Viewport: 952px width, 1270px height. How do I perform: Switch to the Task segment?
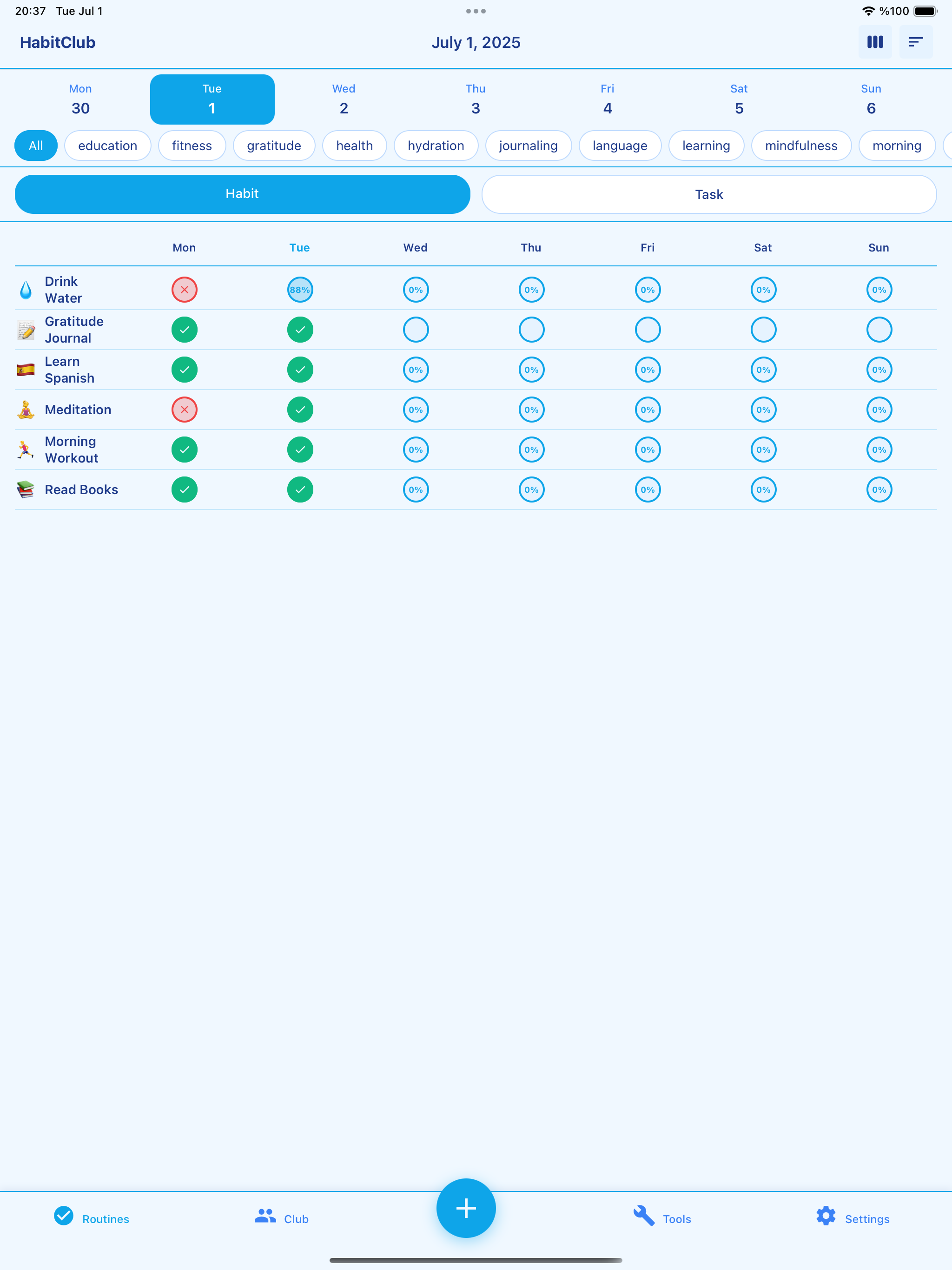(x=709, y=195)
